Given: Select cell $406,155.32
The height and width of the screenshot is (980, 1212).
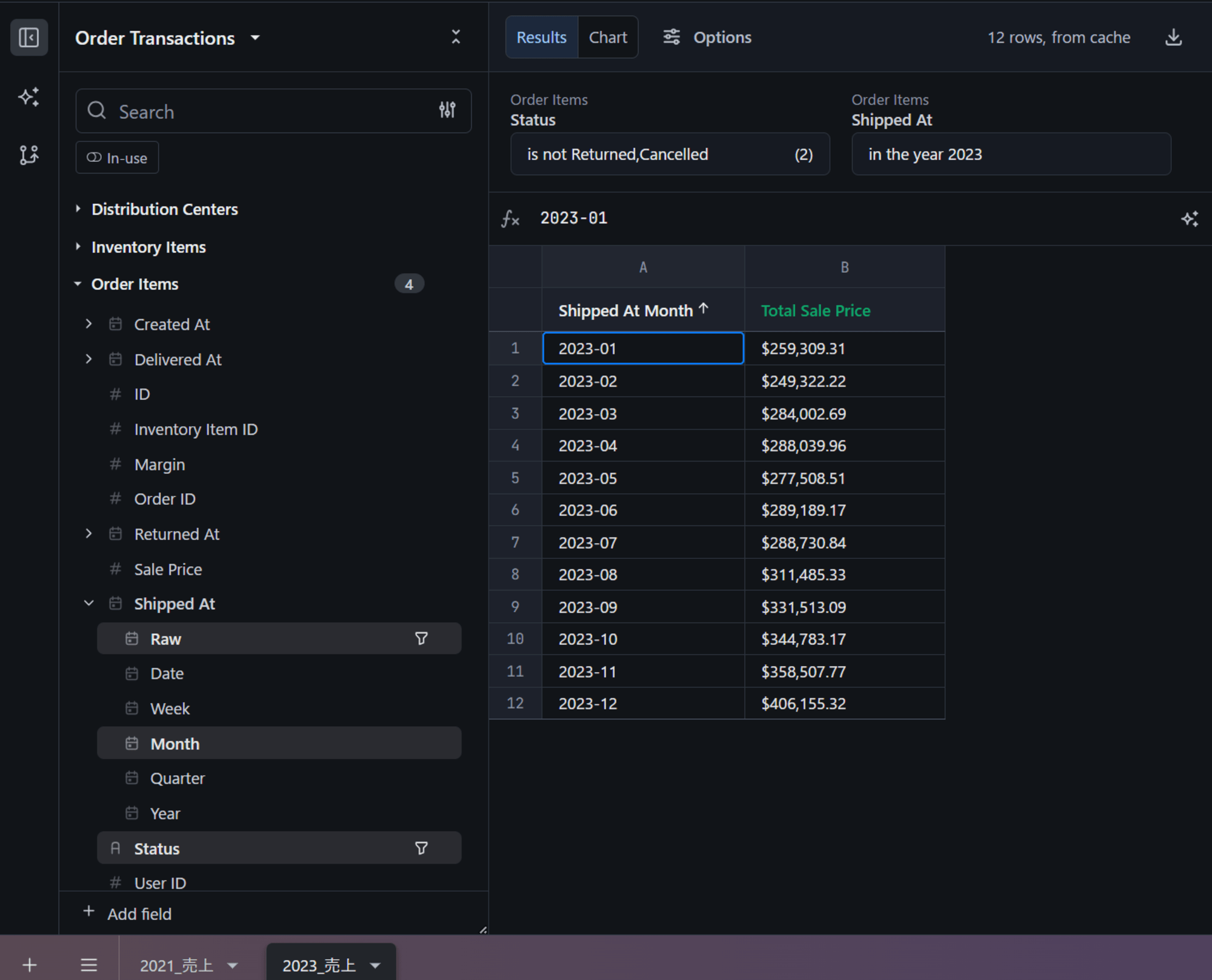Looking at the screenshot, I should point(845,703).
